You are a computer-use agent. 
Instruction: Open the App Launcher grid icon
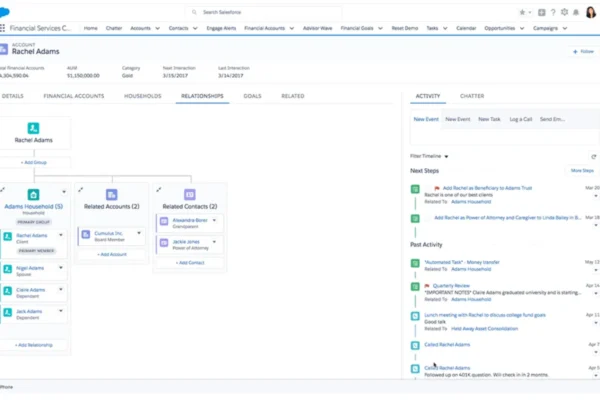click(2, 28)
